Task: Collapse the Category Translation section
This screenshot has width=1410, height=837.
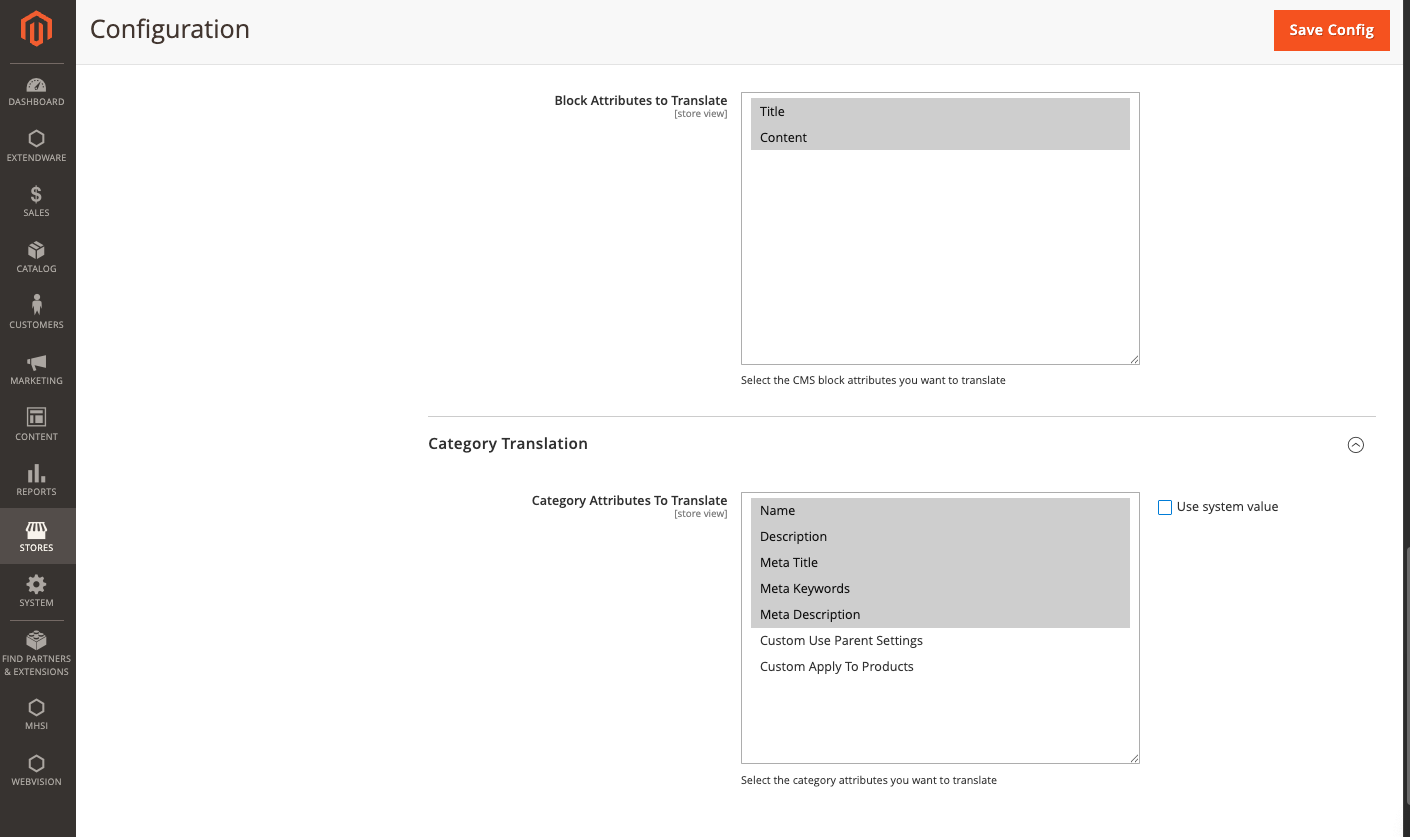Action: coord(1355,445)
